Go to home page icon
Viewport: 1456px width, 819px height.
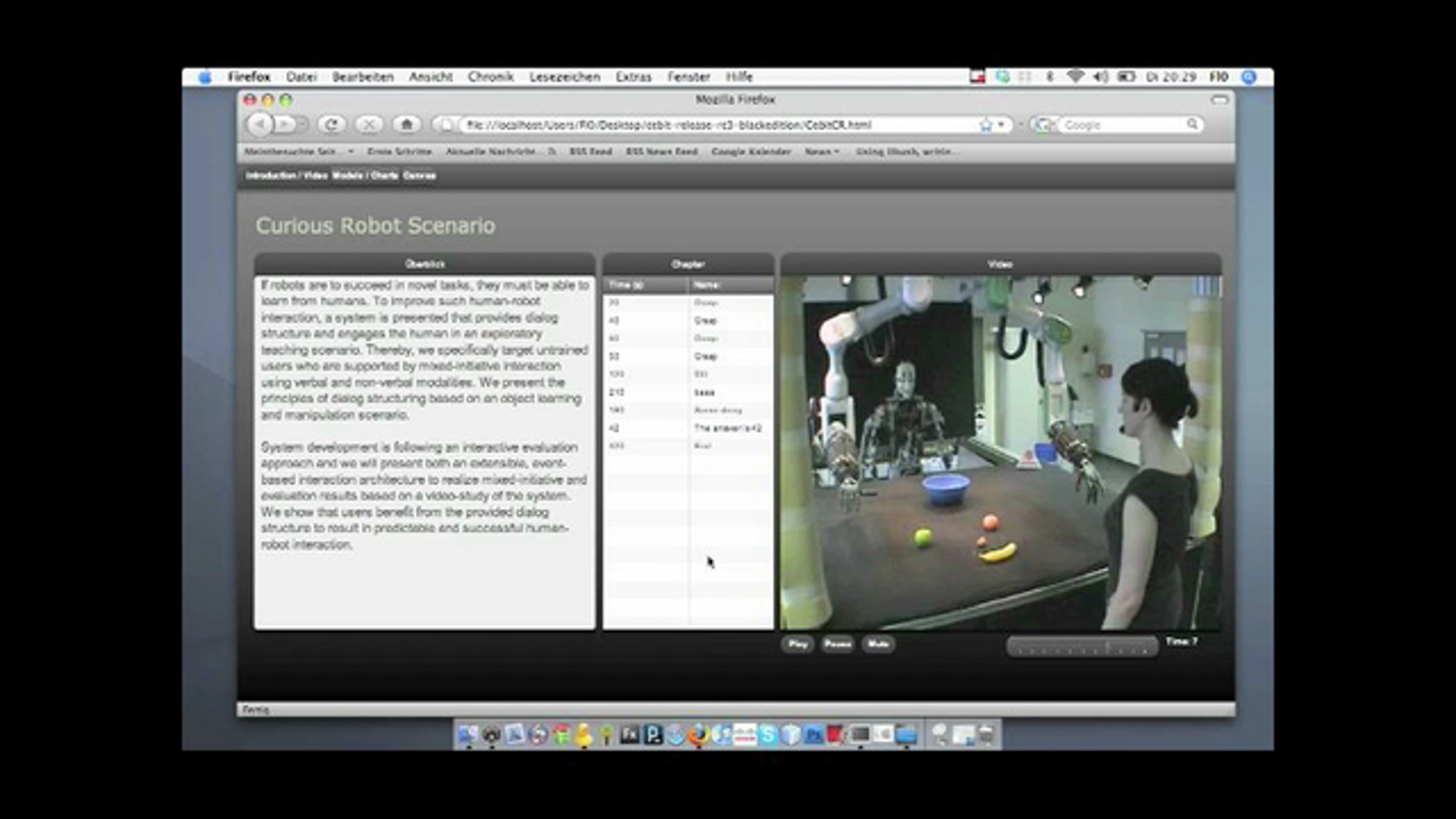(x=406, y=124)
